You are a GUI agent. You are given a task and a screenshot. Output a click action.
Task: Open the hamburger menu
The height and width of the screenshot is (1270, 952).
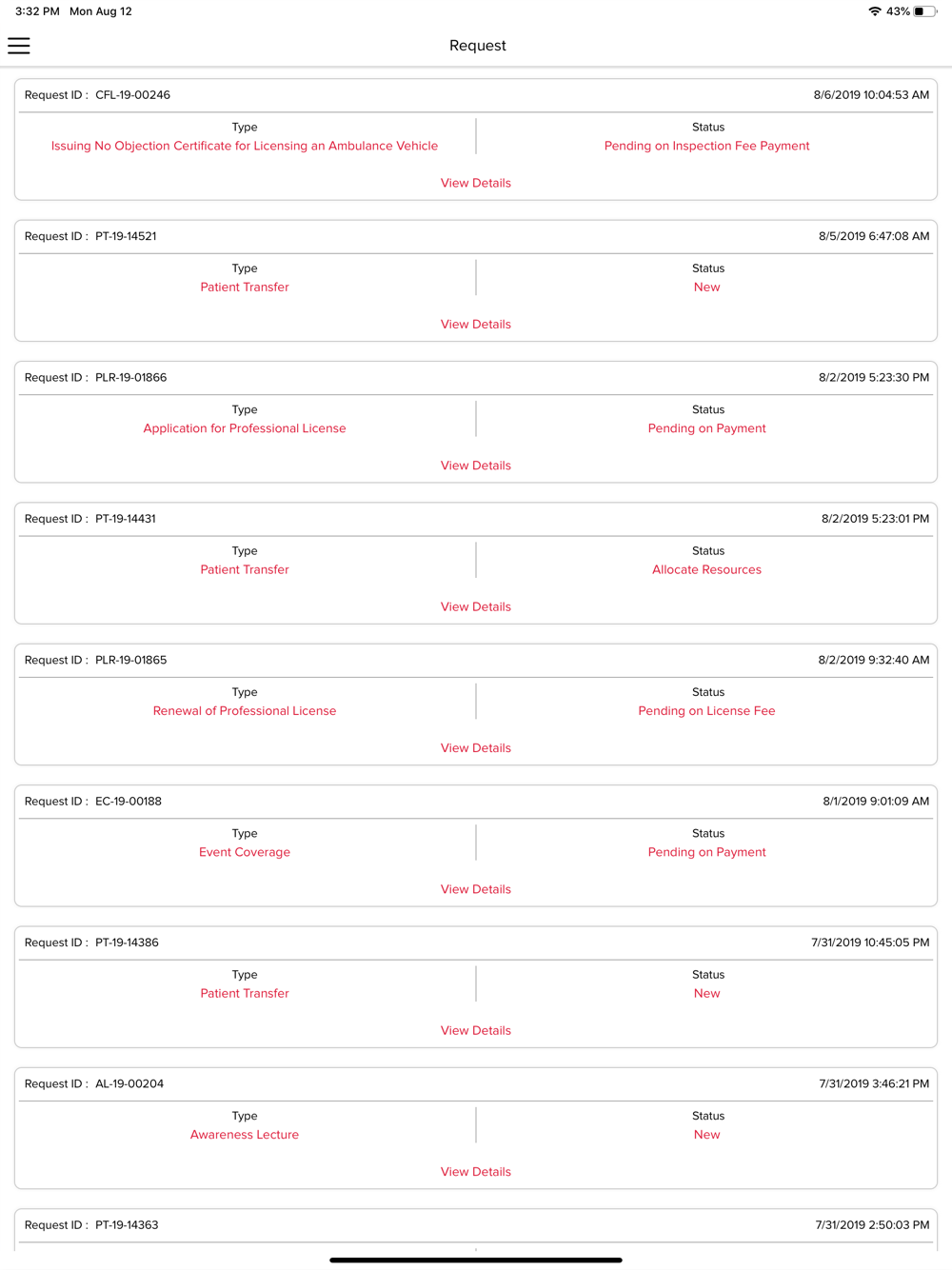(19, 46)
